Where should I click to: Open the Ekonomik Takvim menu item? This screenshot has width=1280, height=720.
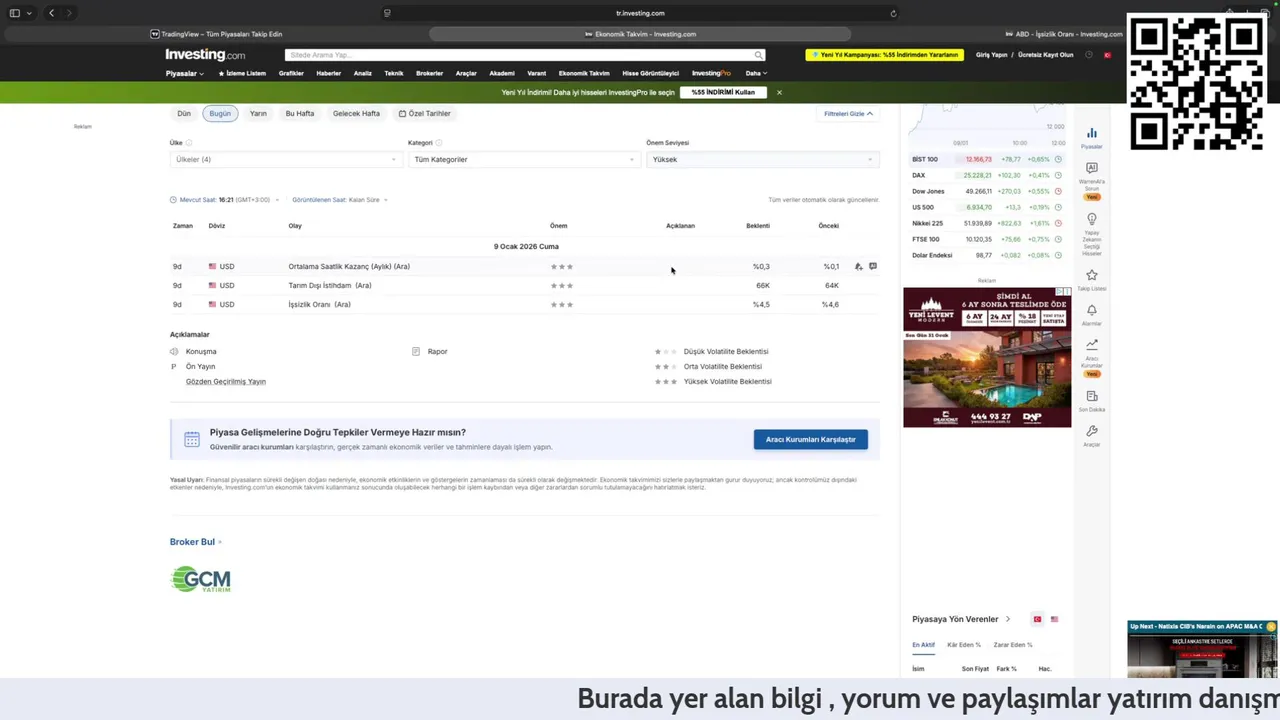tap(584, 73)
